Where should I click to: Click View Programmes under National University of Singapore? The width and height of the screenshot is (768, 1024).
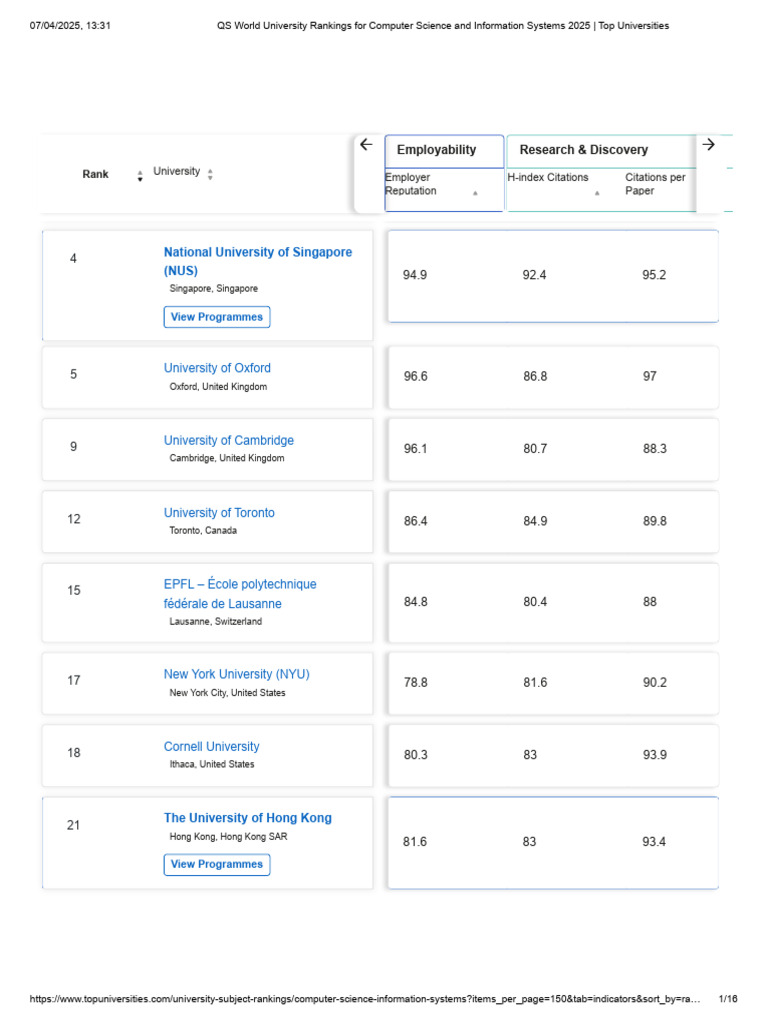click(217, 317)
